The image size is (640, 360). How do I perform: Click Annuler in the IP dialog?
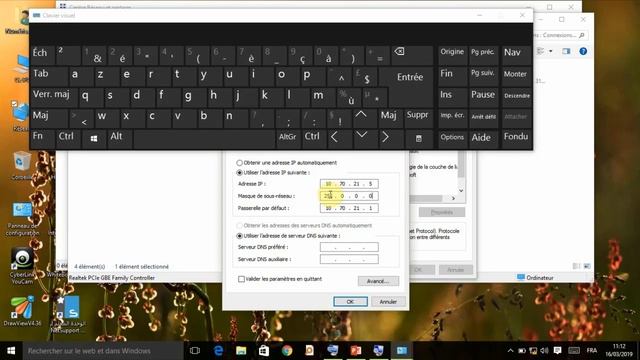(388, 302)
